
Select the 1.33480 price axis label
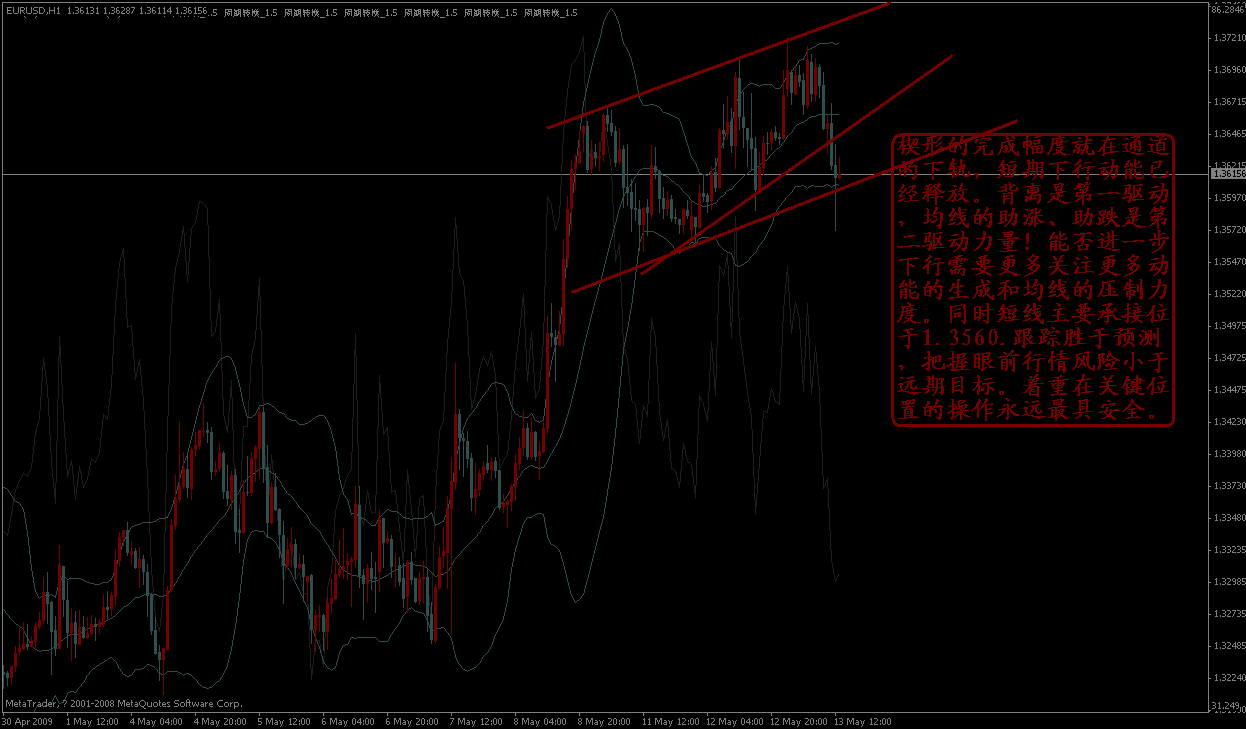click(1228, 518)
